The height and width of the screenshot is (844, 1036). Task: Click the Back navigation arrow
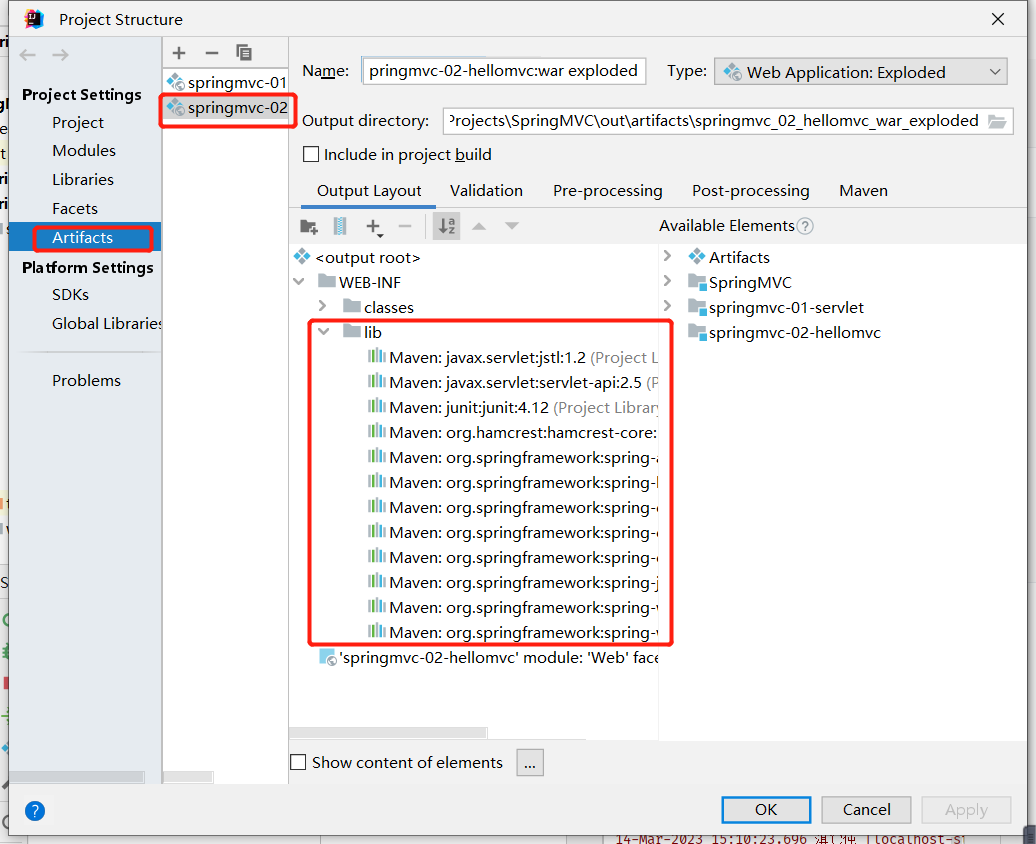(28, 55)
